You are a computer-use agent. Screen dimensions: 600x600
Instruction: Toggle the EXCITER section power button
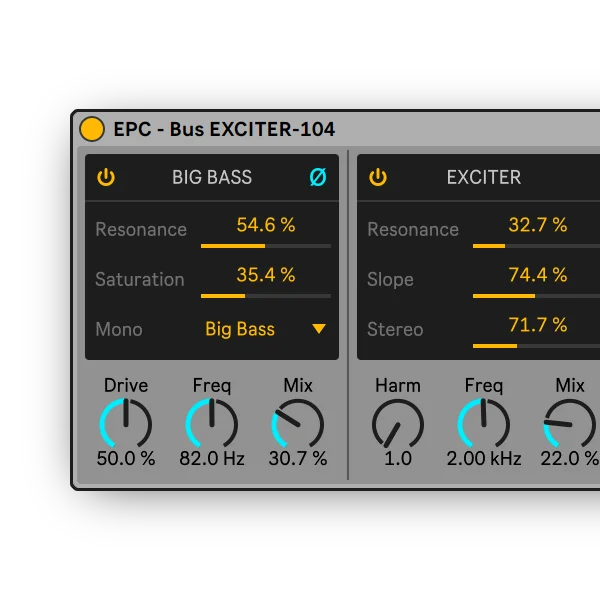pyautogui.click(x=378, y=177)
